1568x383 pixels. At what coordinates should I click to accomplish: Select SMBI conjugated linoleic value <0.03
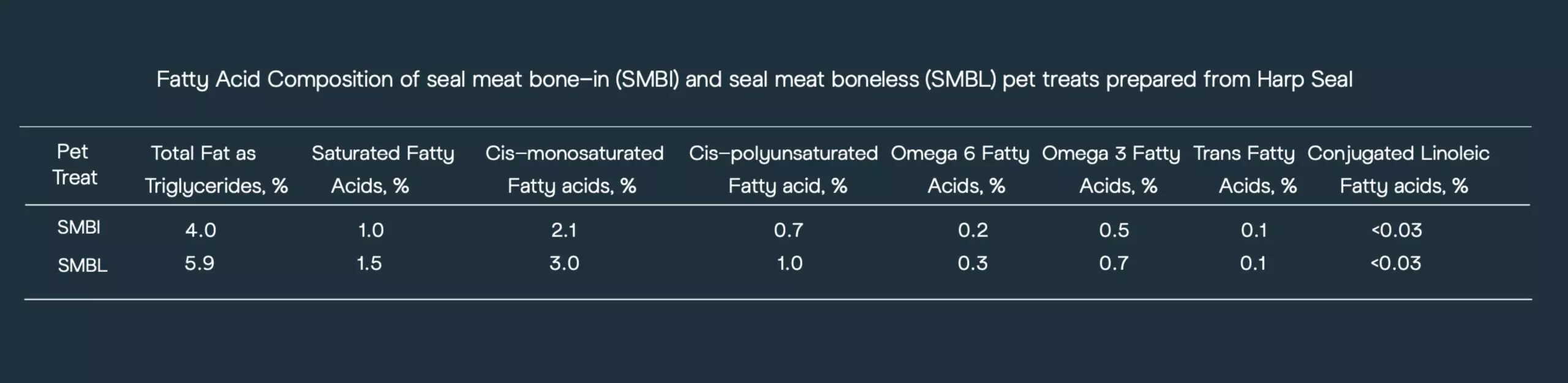[1396, 231]
